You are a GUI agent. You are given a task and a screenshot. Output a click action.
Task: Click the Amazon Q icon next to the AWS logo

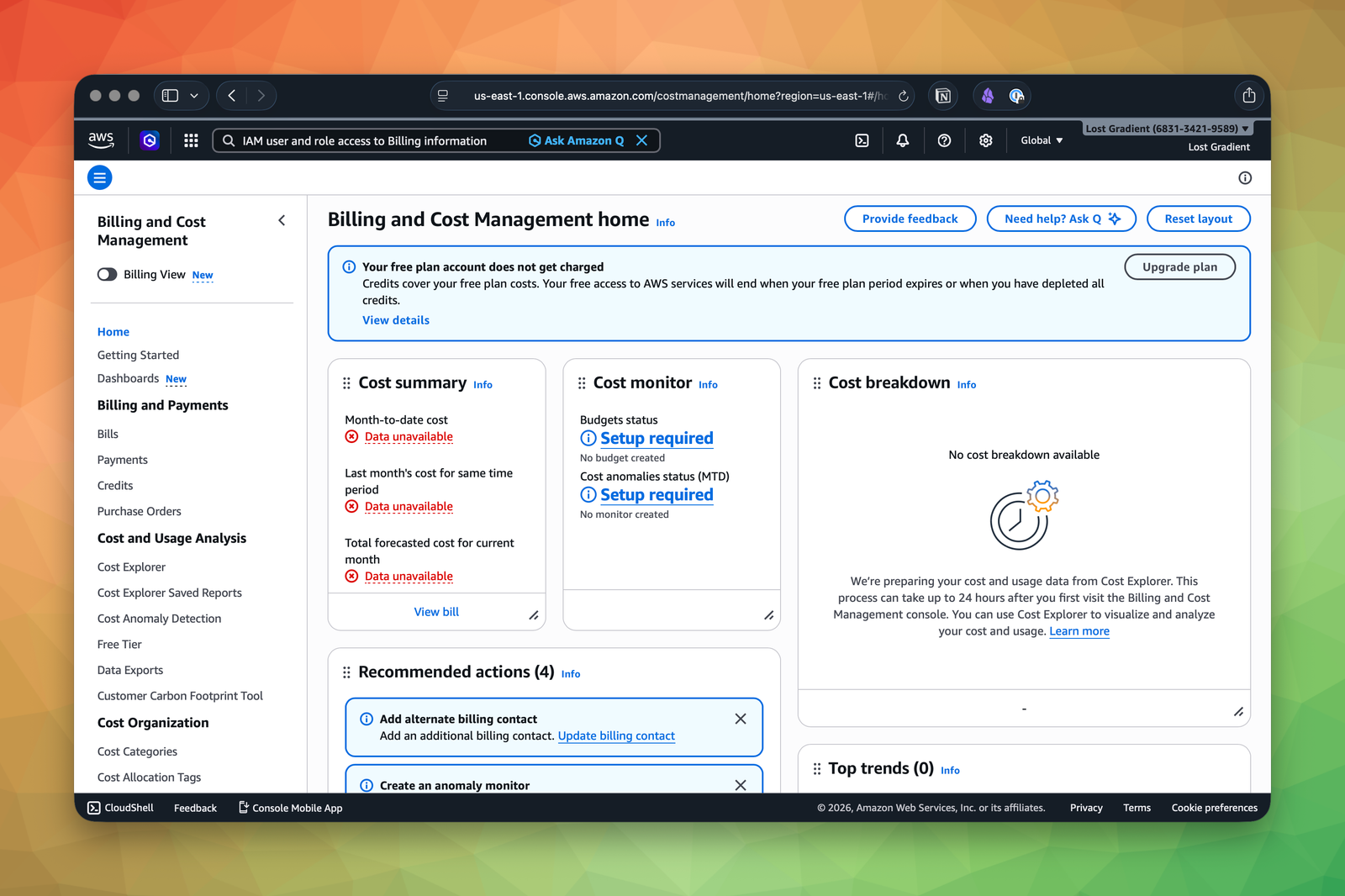click(149, 140)
